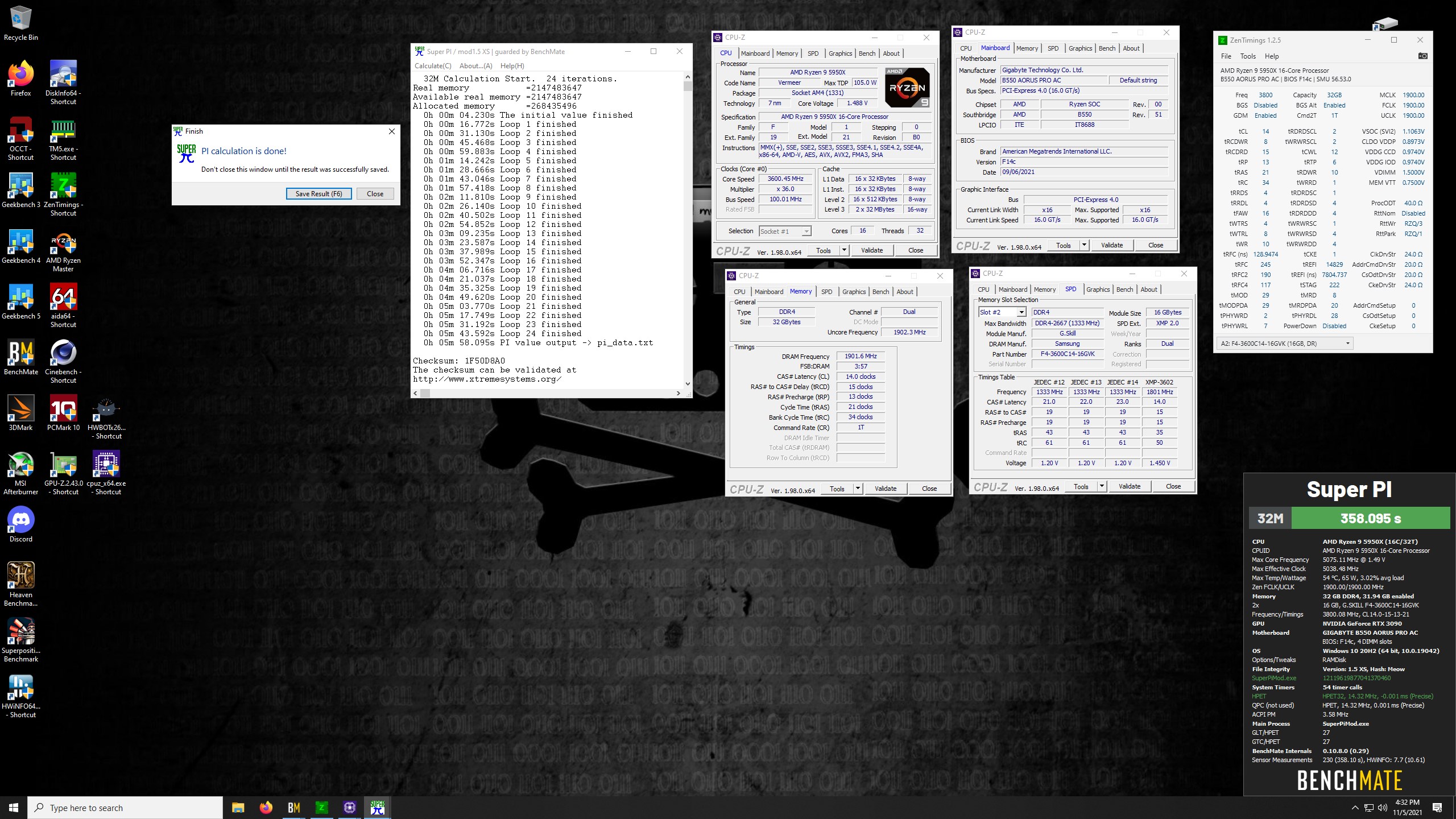
Task: Open the OCCT shortcut icon
Action: [21, 138]
